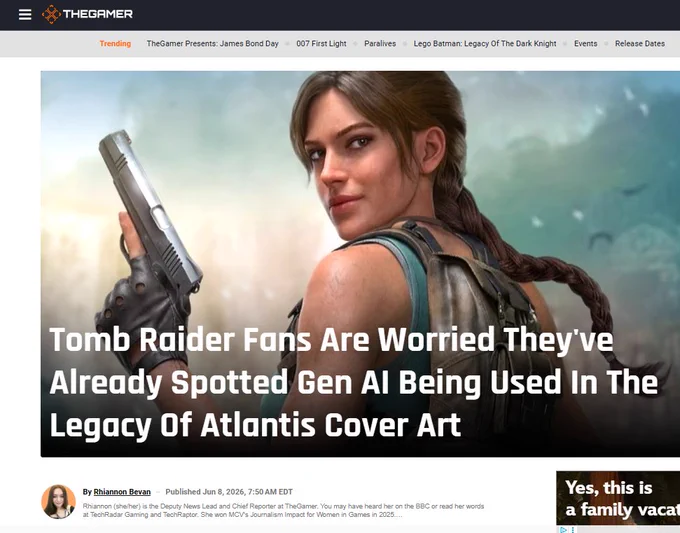Image resolution: width=680 pixels, height=533 pixels.
Task: Open Lego Batman: Legacy Of The Dark Knight
Action: [x=485, y=43]
